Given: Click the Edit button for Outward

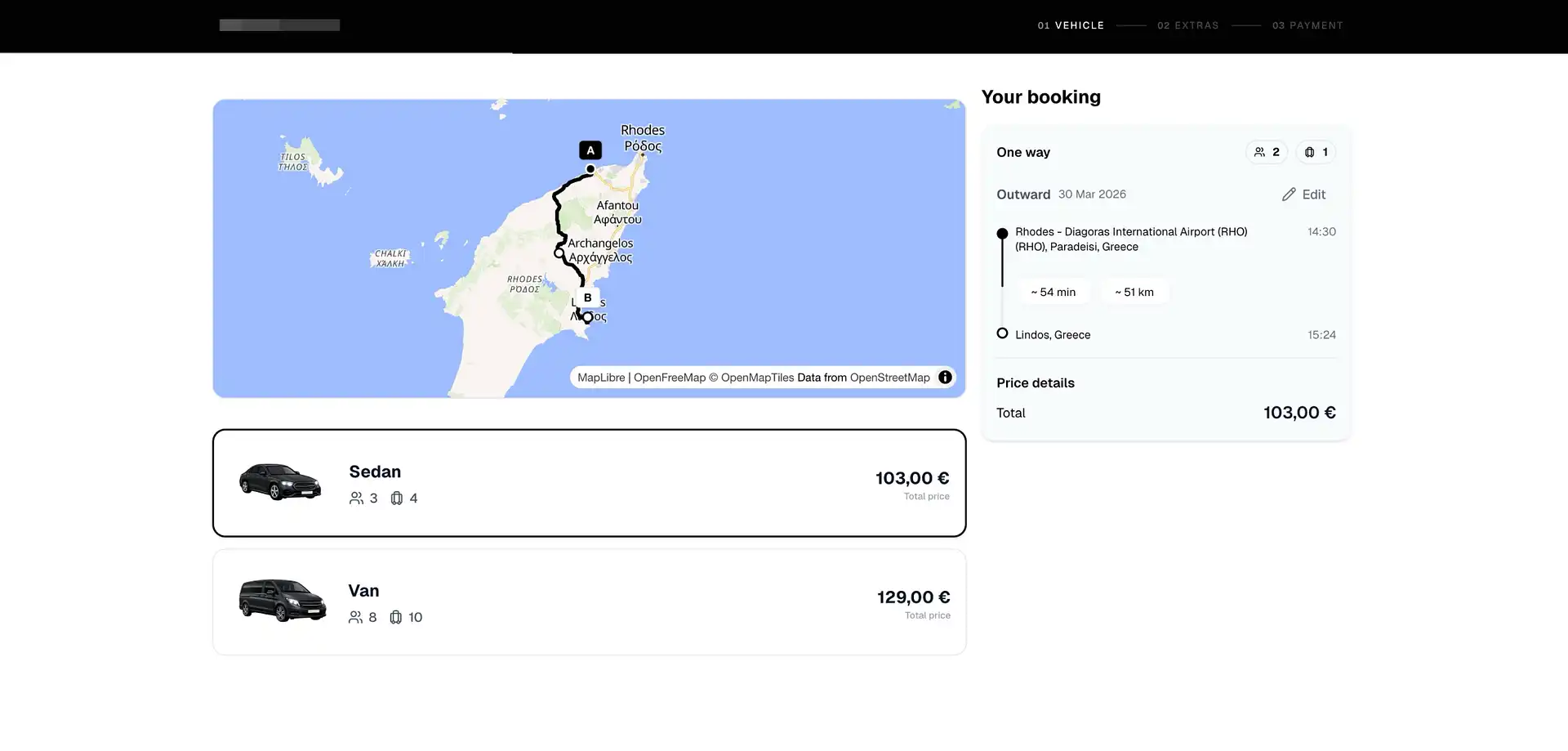Looking at the screenshot, I should point(1304,194).
